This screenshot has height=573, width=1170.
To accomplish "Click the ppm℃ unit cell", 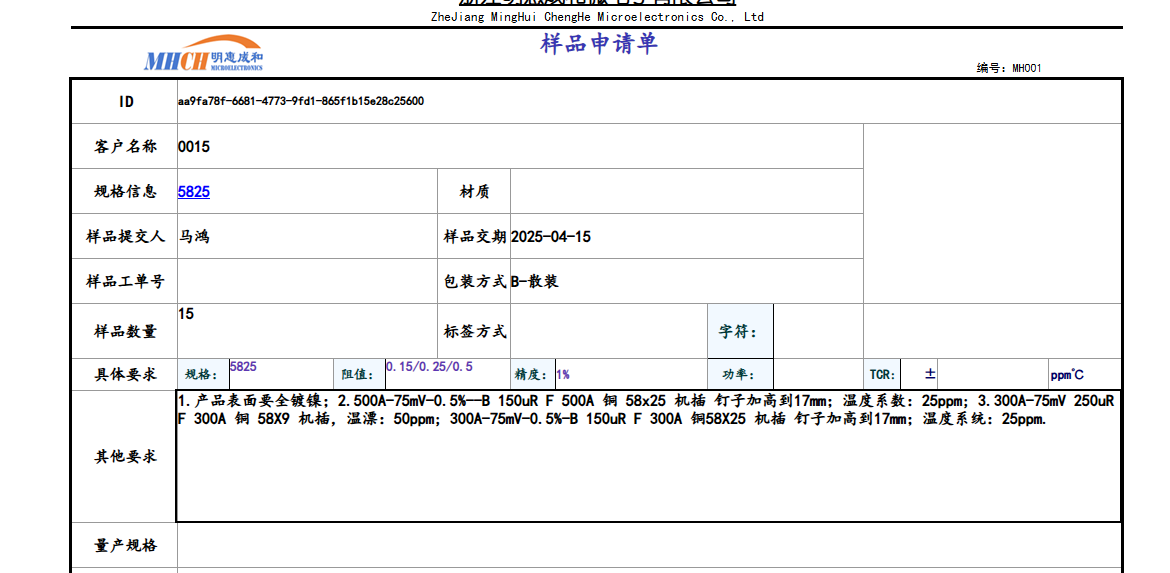I will coord(1085,375).
